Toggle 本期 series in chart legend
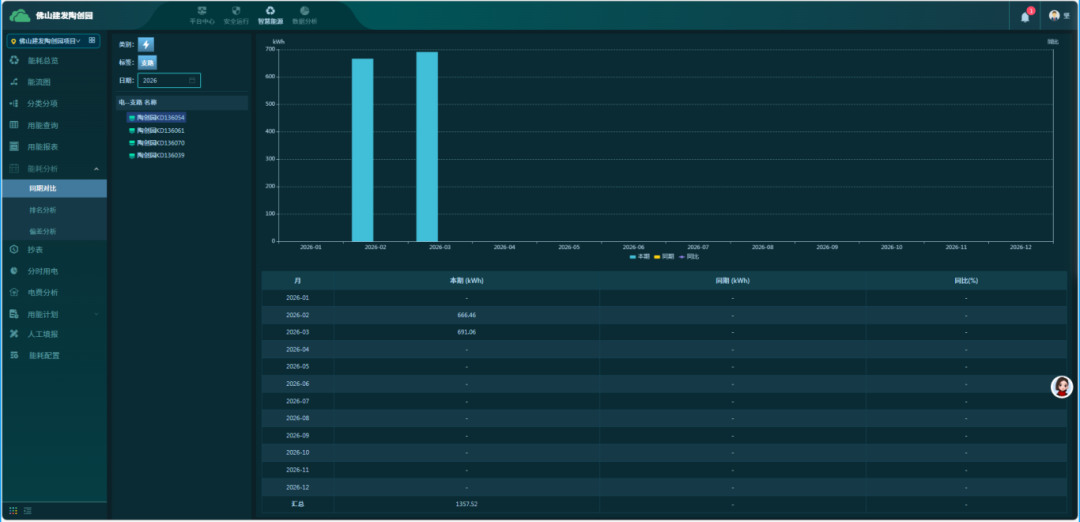 click(640, 257)
